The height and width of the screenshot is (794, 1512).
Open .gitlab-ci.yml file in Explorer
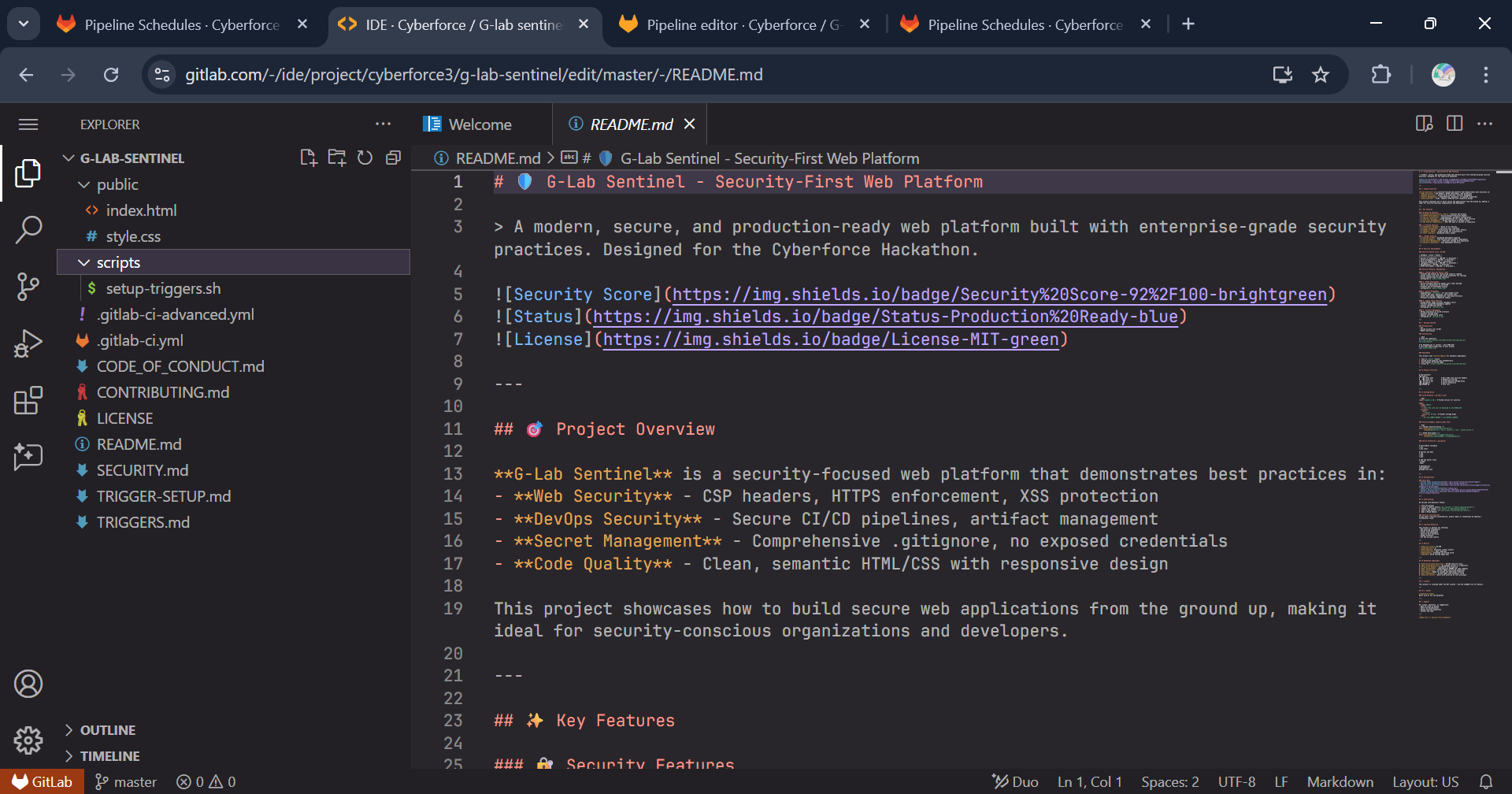(x=140, y=340)
